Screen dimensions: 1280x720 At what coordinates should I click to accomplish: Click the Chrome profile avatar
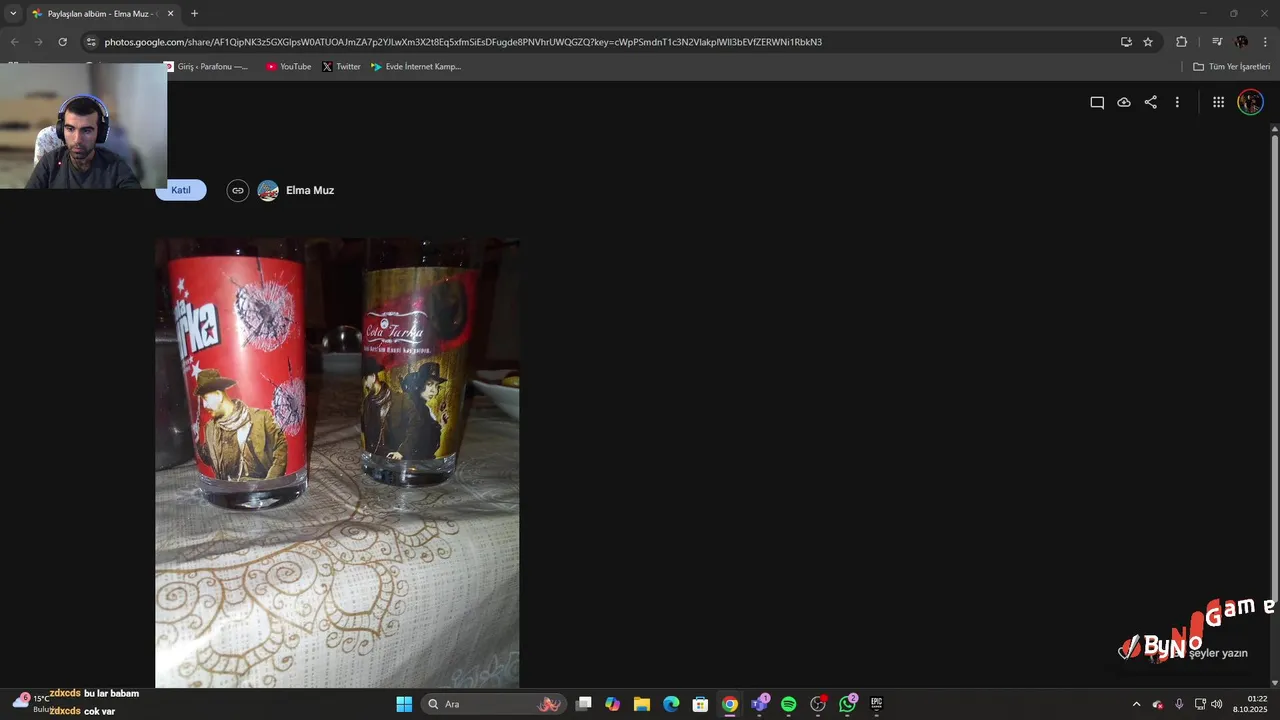point(1241,42)
